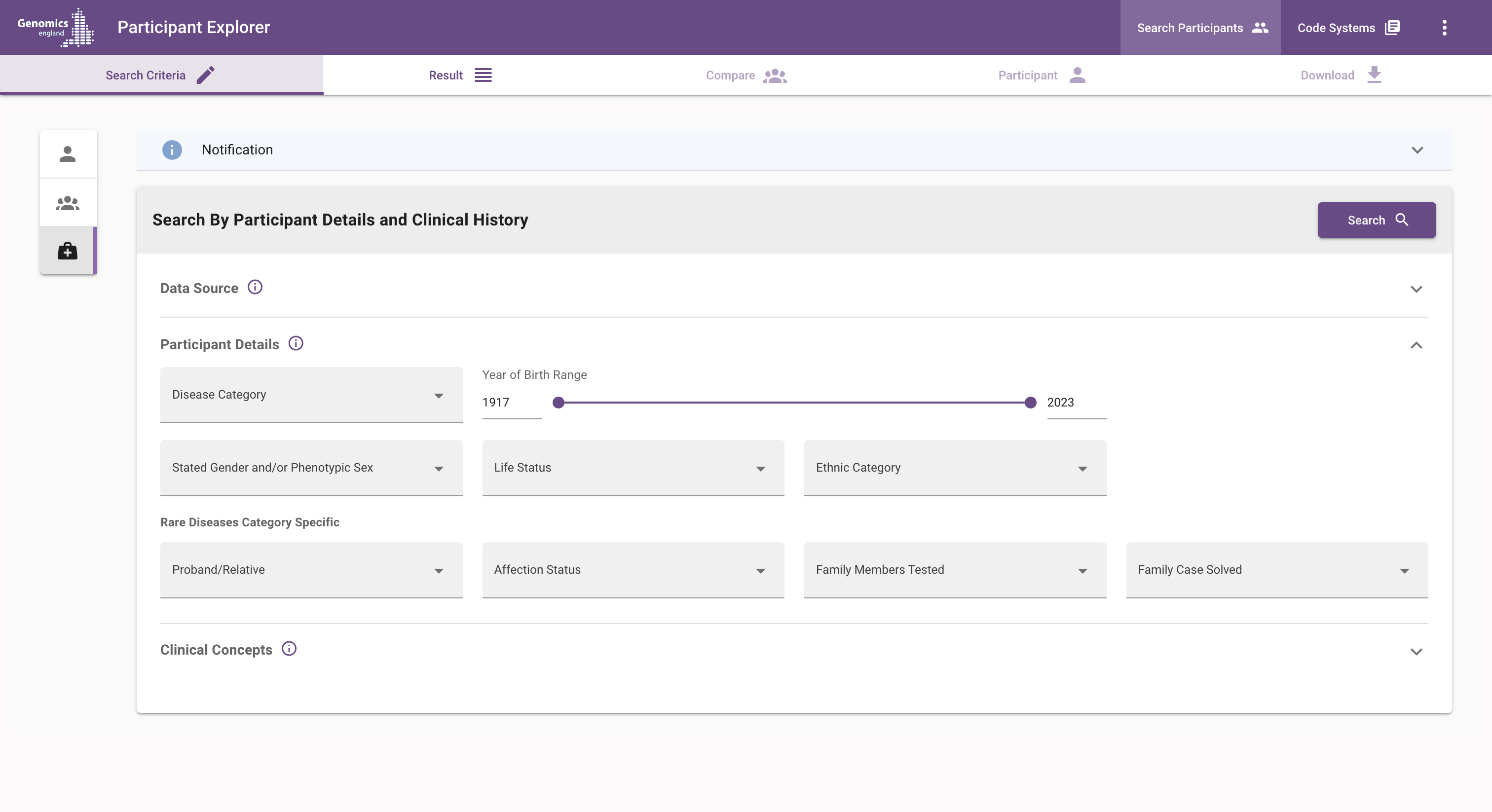
Task: Expand the Data Source section
Action: 1416,289
